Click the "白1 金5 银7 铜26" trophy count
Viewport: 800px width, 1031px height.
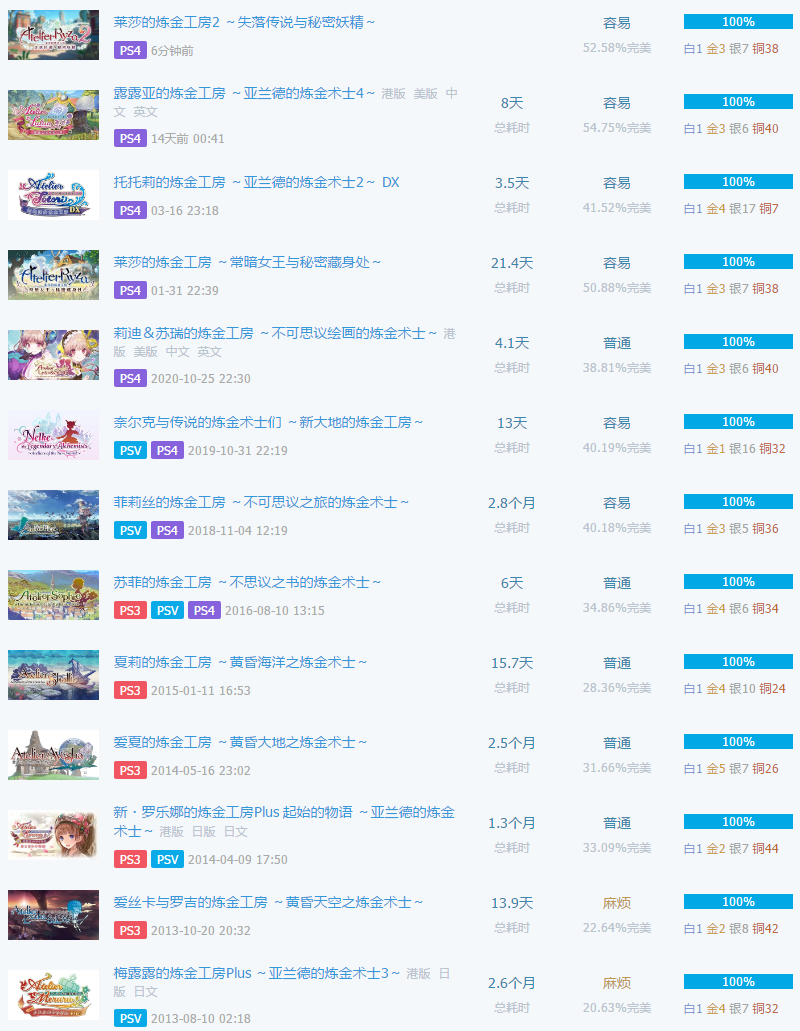click(731, 769)
